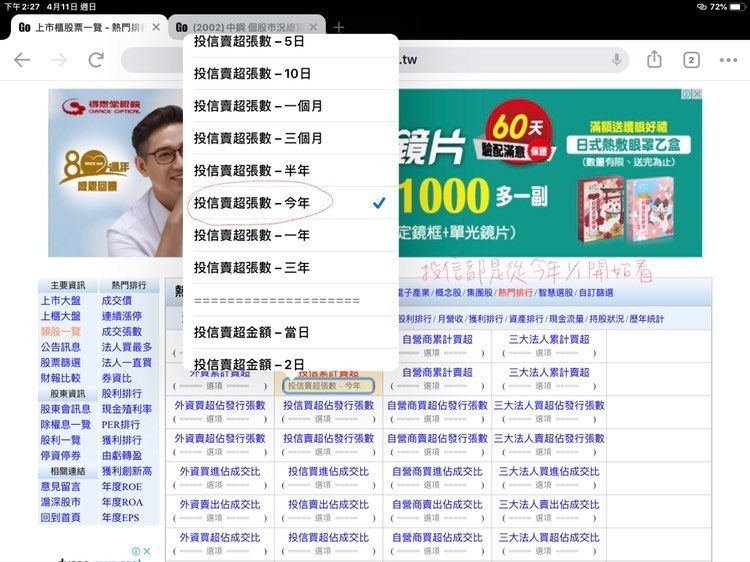
Task: Open the 上櫃大盤 sidebar link
Action: tap(61, 316)
